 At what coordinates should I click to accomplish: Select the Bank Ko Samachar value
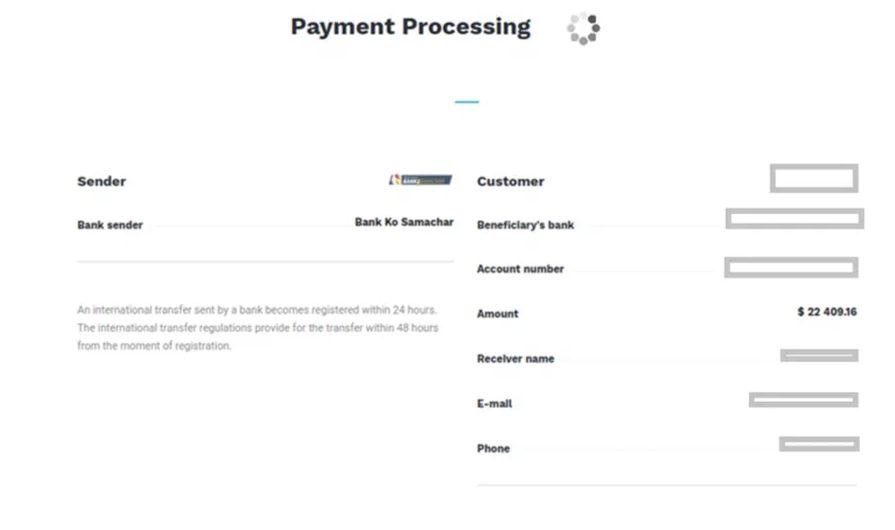click(404, 222)
